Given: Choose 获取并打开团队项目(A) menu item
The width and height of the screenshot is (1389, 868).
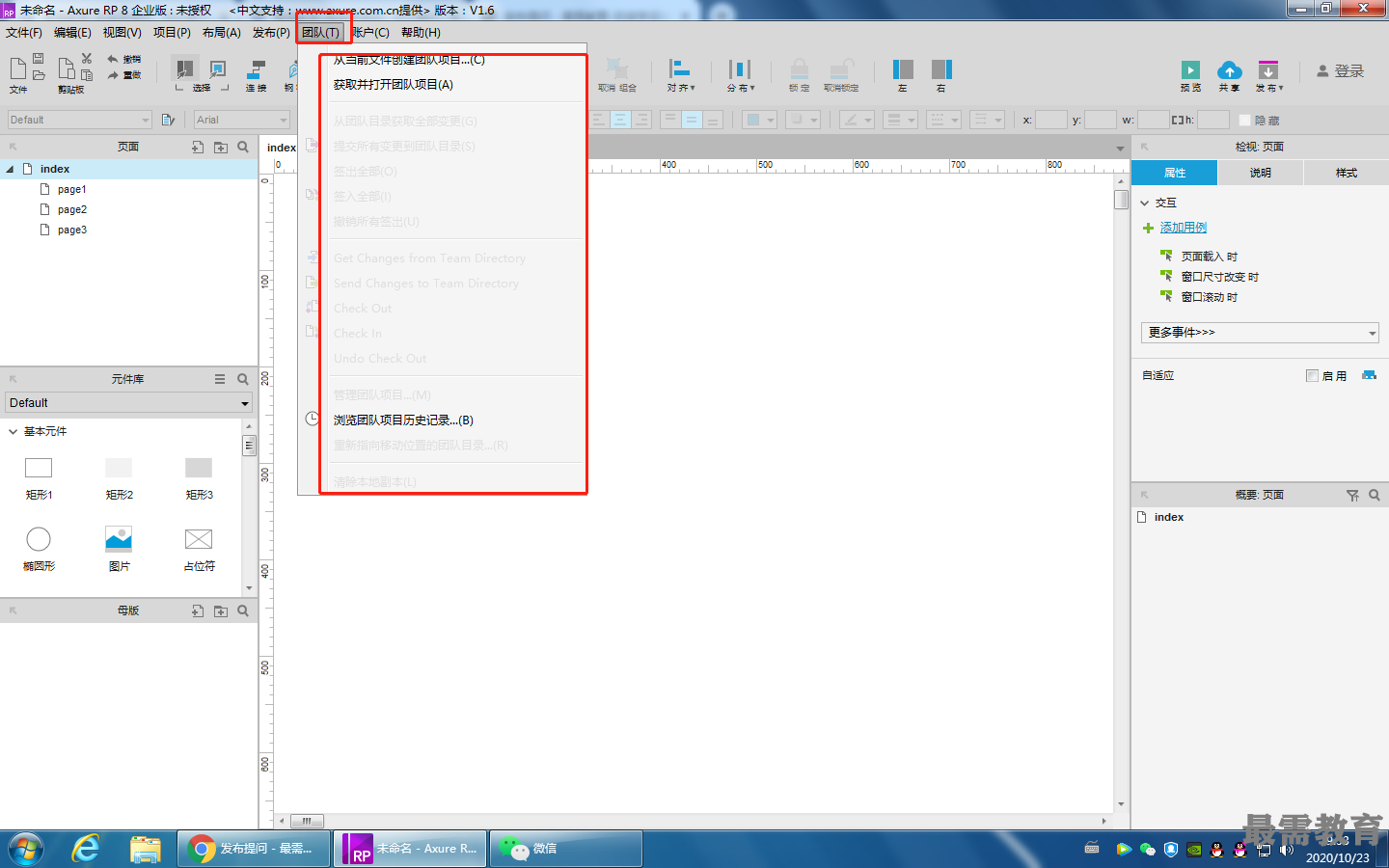Looking at the screenshot, I should [394, 85].
